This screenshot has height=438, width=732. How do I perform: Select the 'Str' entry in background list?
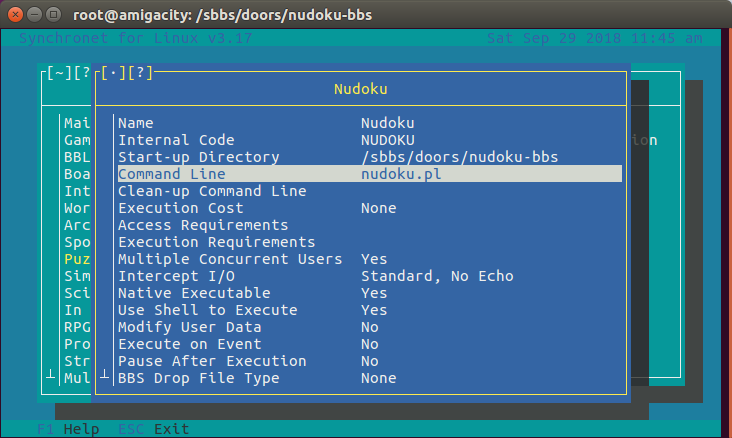pyautogui.click(x=77, y=361)
